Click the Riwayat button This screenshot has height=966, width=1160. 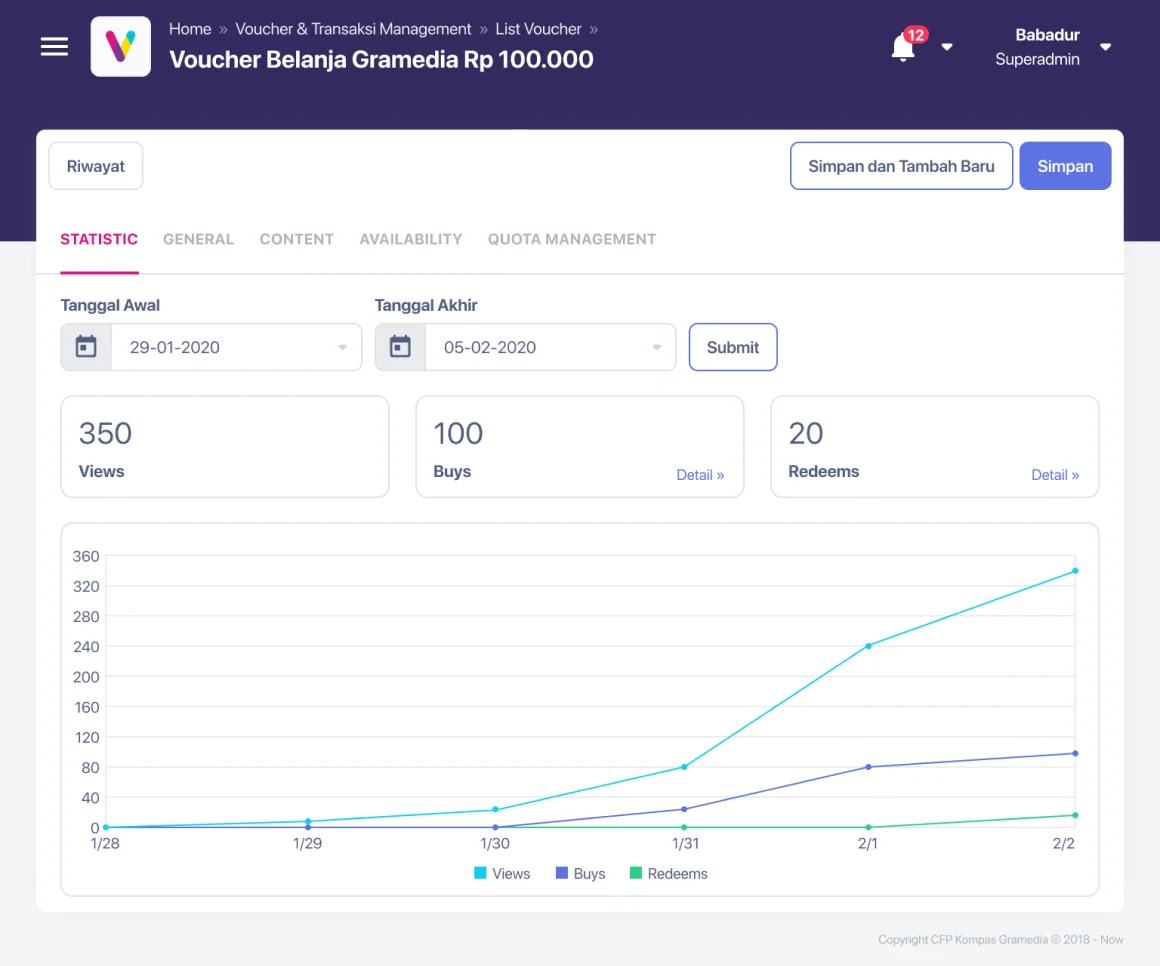(95, 166)
